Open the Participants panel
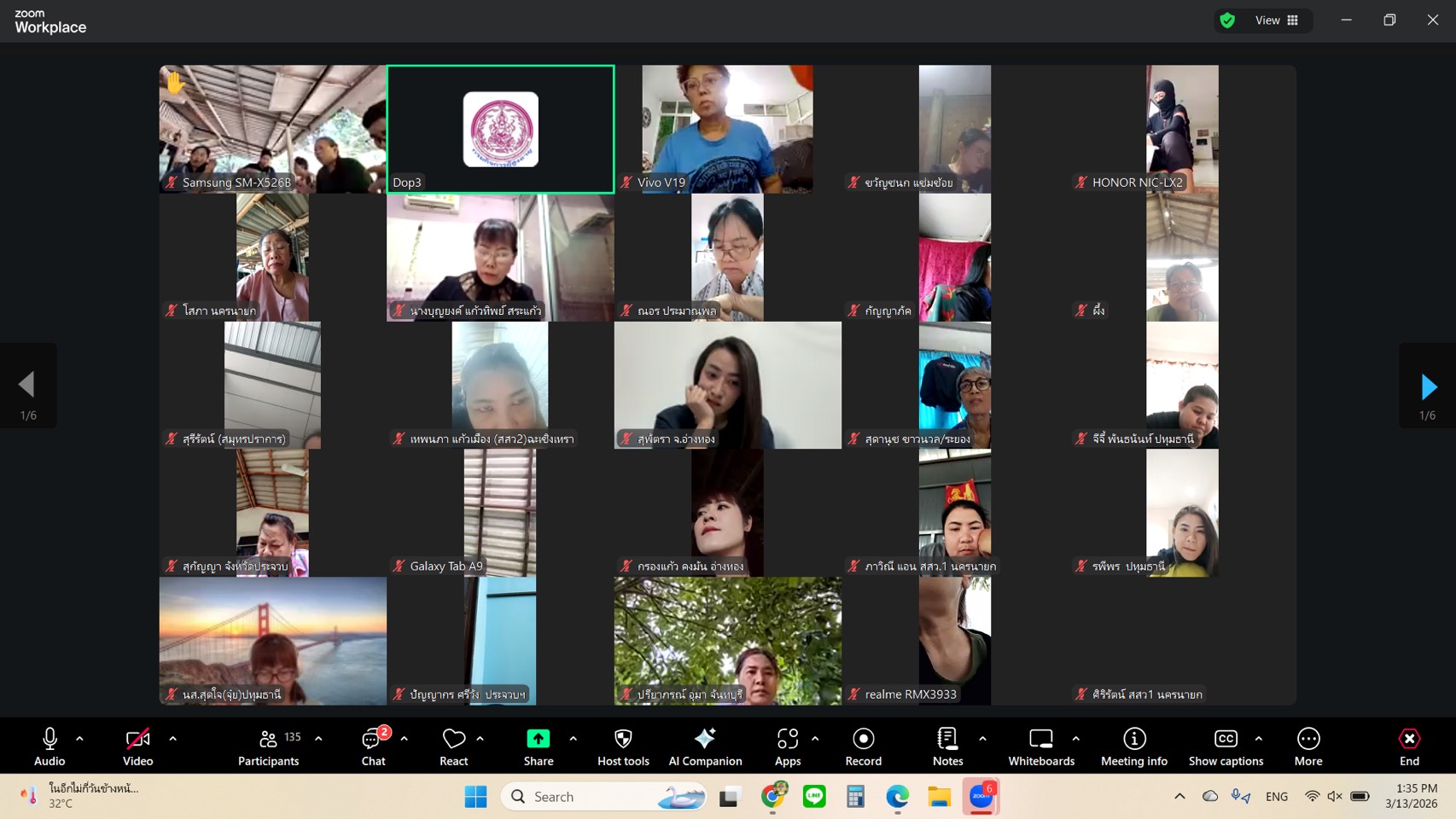This screenshot has height=819, width=1456. (x=268, y=746)
